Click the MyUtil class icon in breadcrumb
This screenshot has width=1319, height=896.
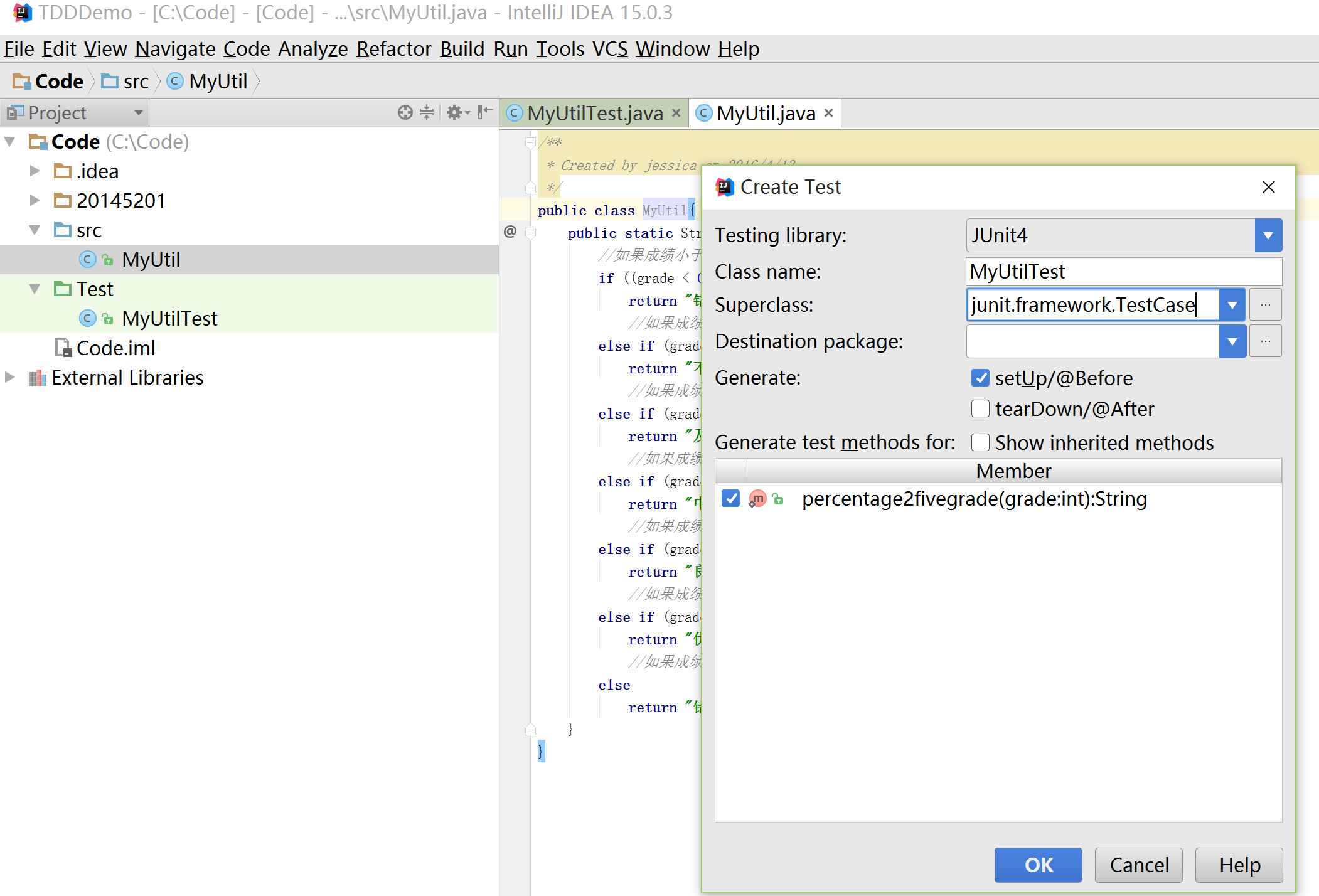pos(175,81)
